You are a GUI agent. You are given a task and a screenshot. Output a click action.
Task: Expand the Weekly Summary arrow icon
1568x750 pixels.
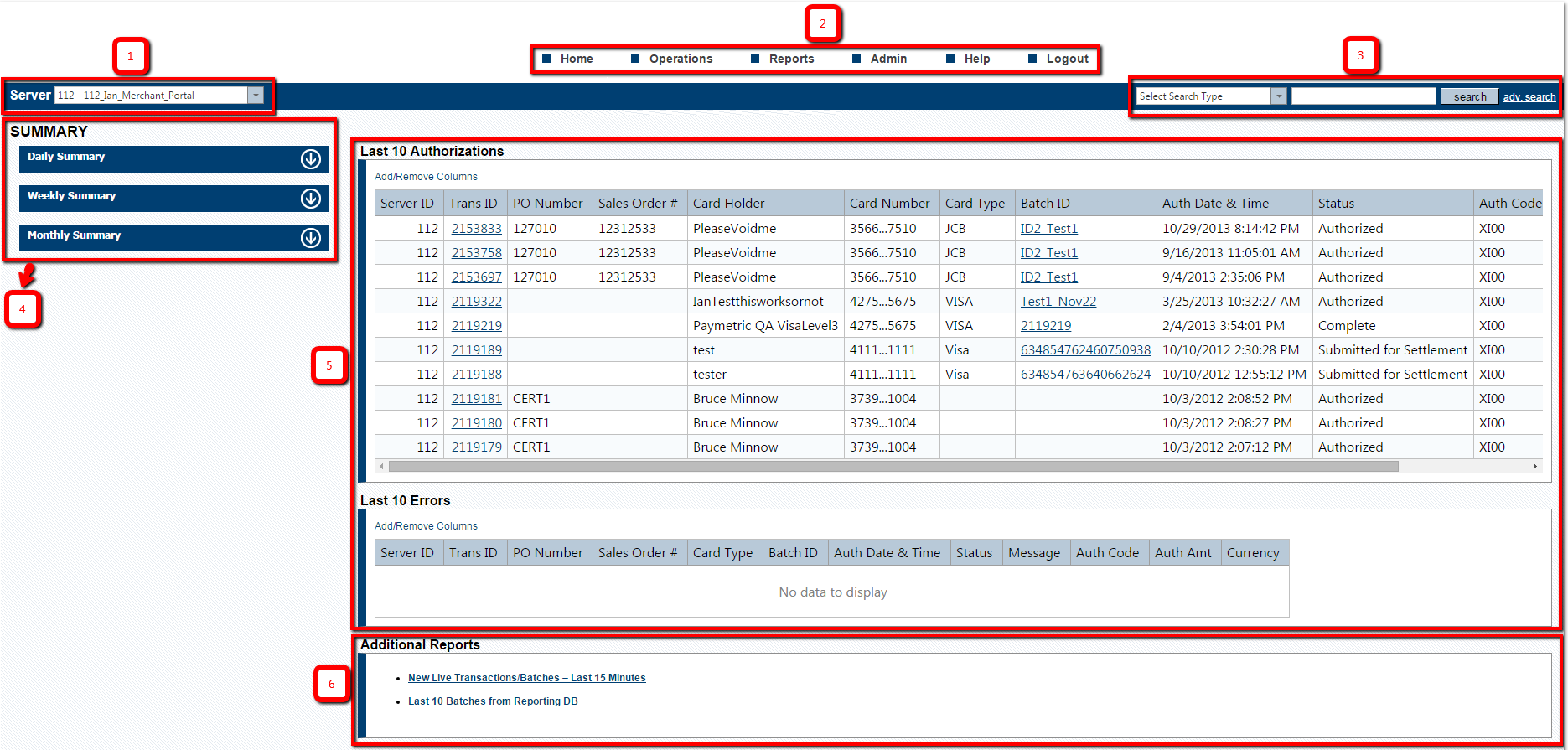pyautogui.click(x=310, y=199)
